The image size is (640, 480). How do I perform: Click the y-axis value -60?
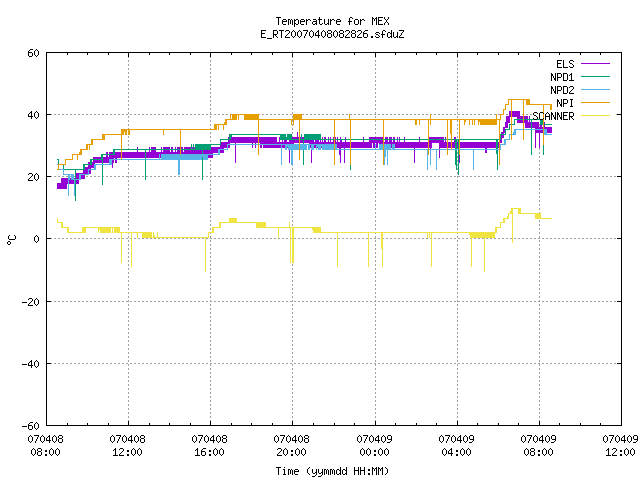point(31,426)
